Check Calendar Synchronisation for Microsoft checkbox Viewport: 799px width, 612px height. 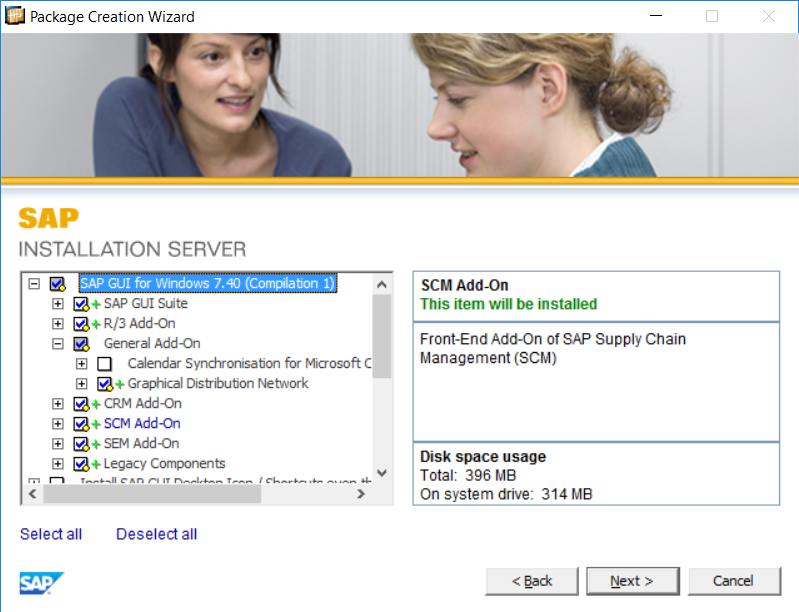pos(104,364)
